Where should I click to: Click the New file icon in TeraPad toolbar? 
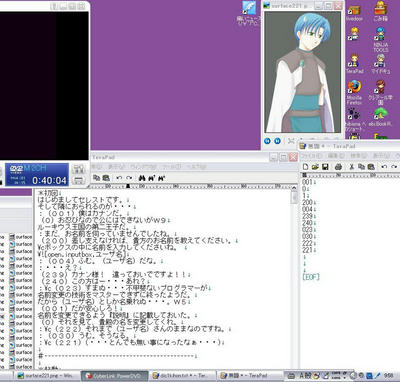(305, 166)
